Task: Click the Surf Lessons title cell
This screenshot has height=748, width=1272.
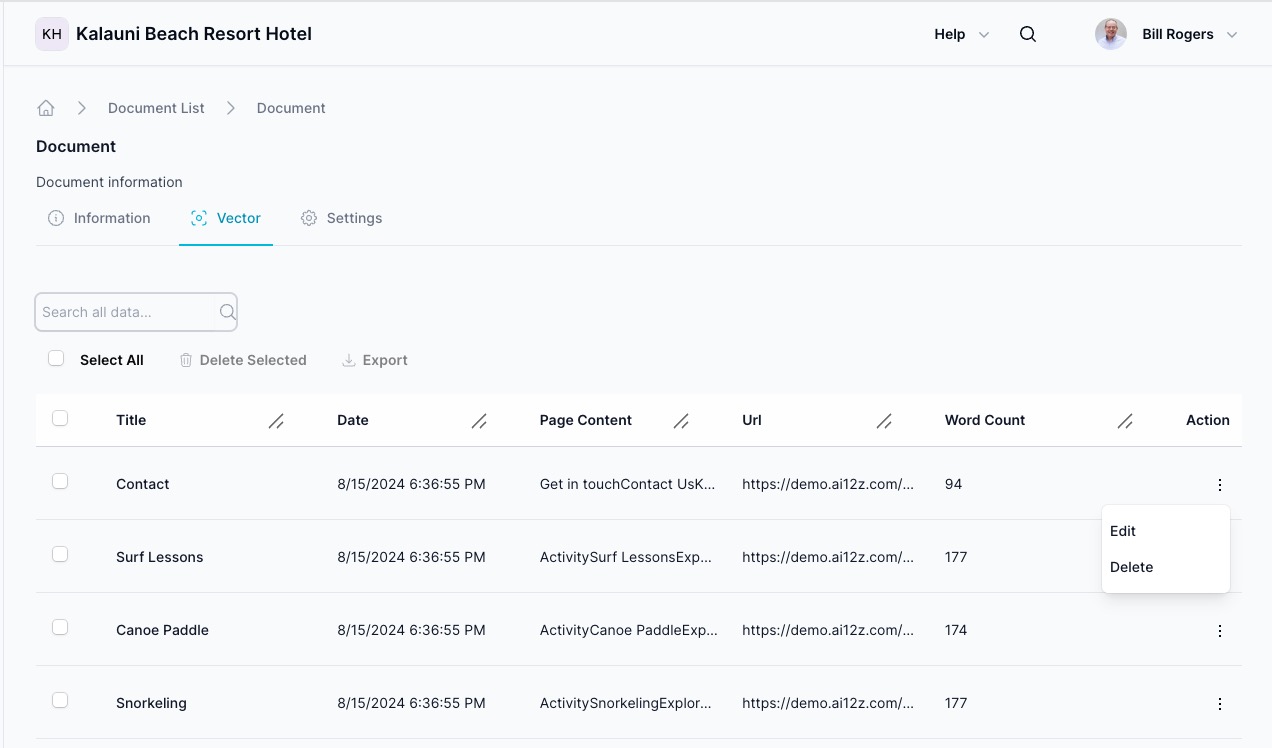Action: pos(160,557)
